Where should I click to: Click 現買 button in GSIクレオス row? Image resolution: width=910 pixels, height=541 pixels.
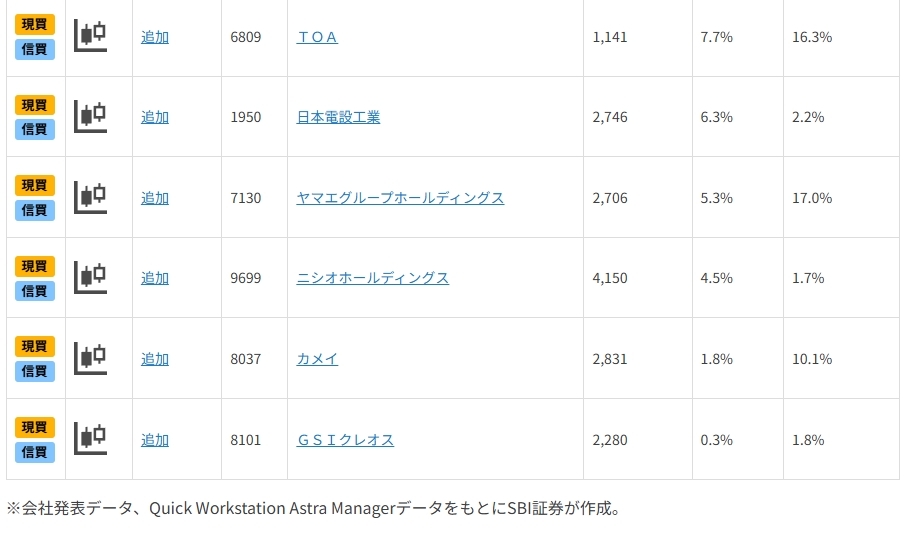[35, 427]
